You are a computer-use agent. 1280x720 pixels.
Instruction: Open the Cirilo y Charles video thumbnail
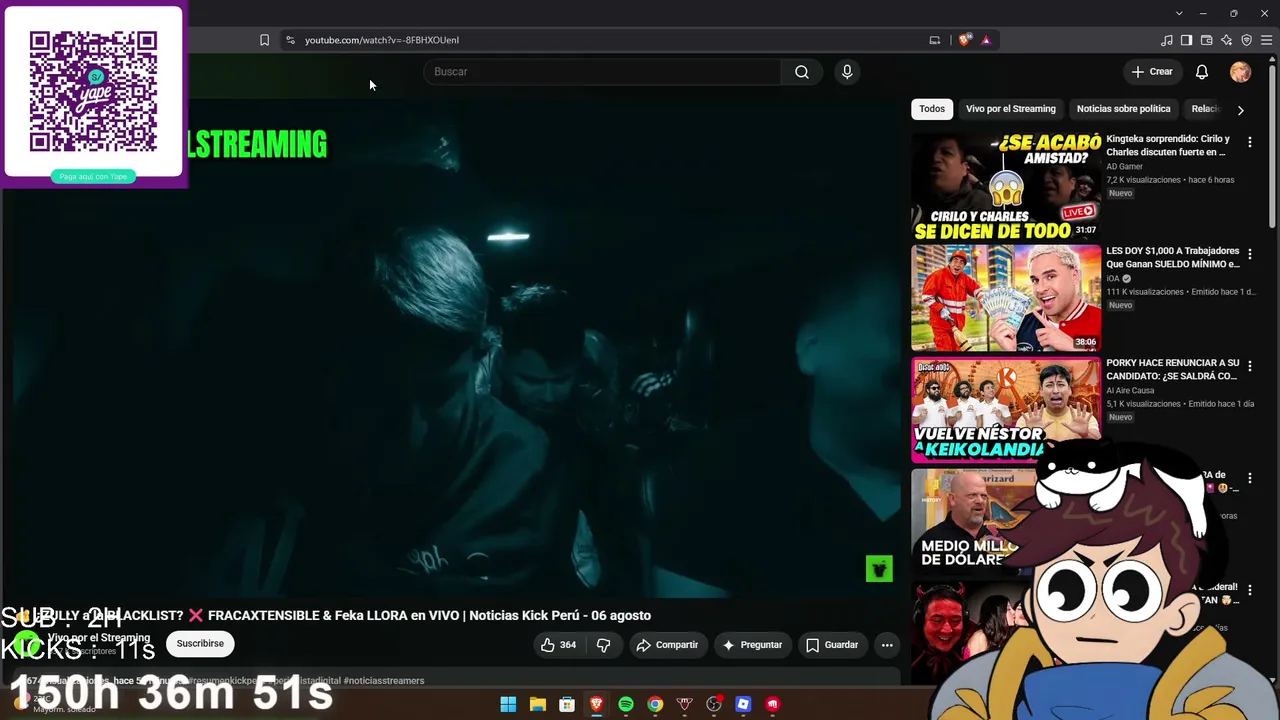(x=1006, y=186)
